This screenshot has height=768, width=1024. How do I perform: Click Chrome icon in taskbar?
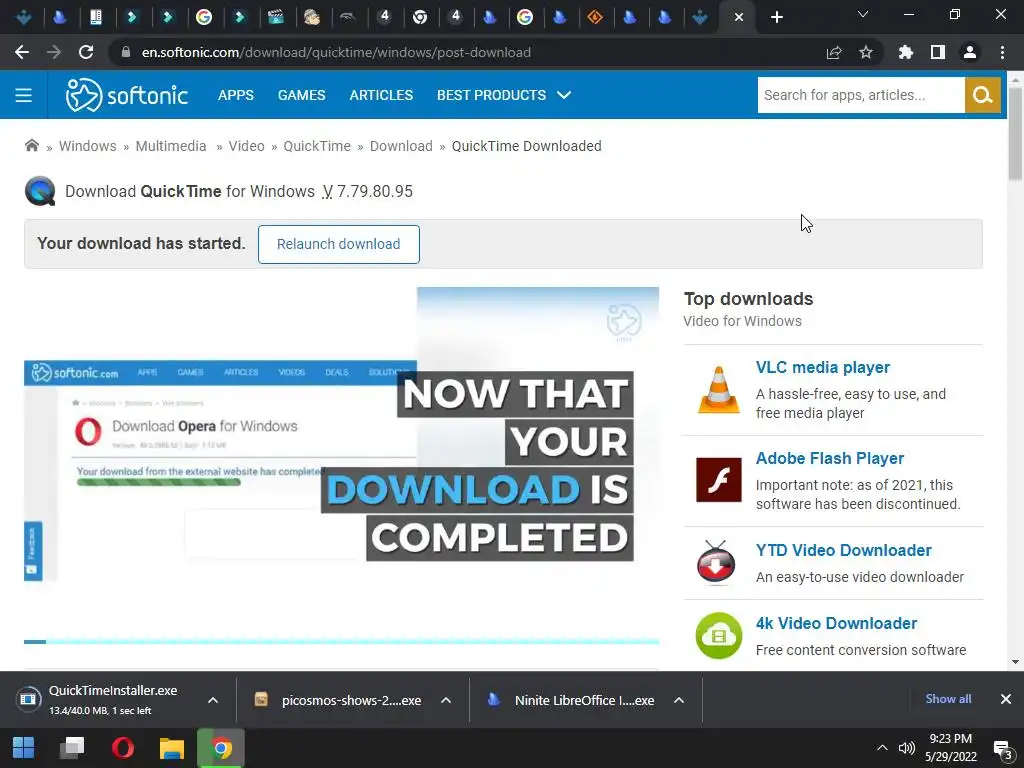click(221, 748)
